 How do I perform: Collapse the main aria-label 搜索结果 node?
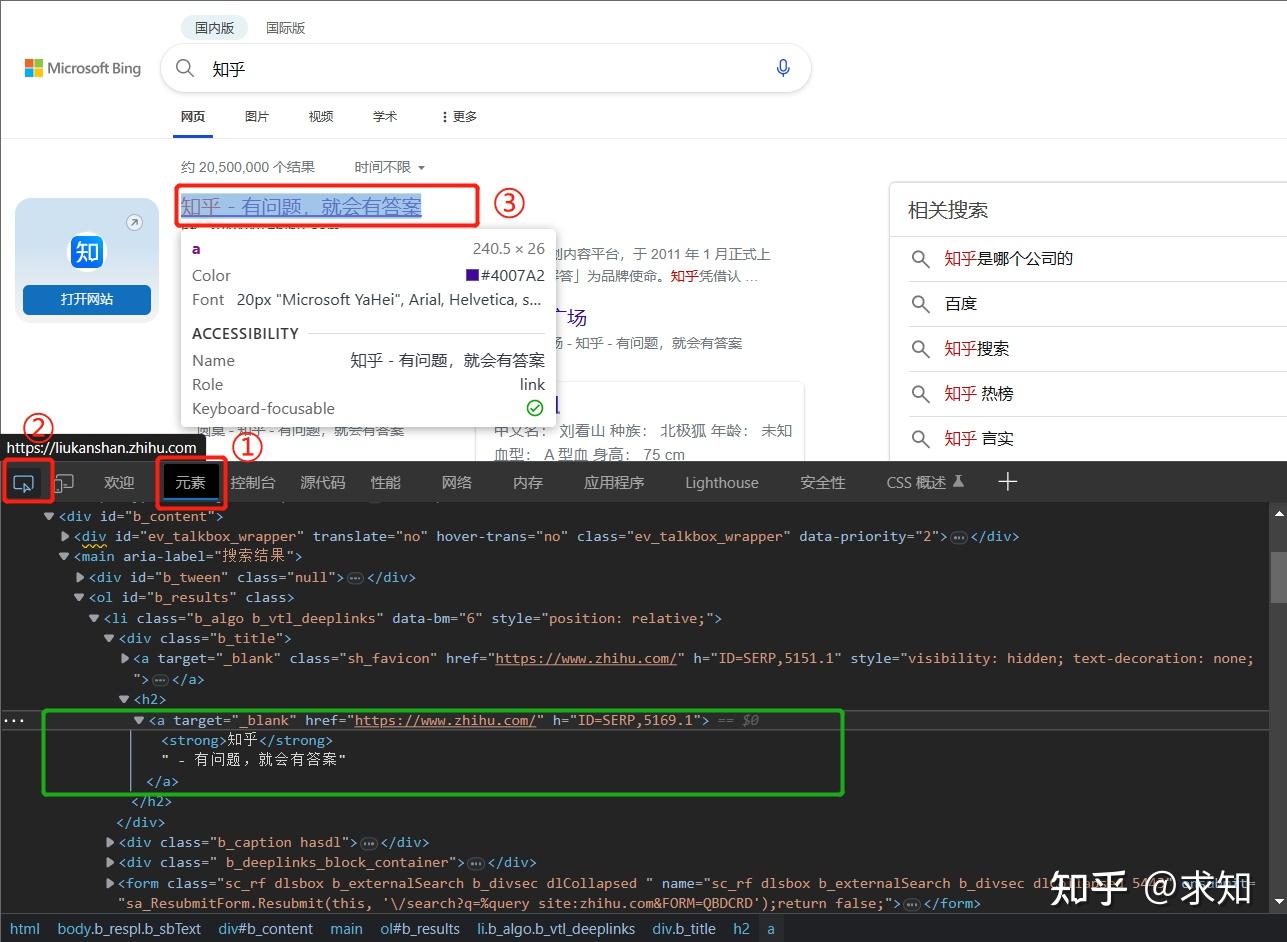point(64,556)
